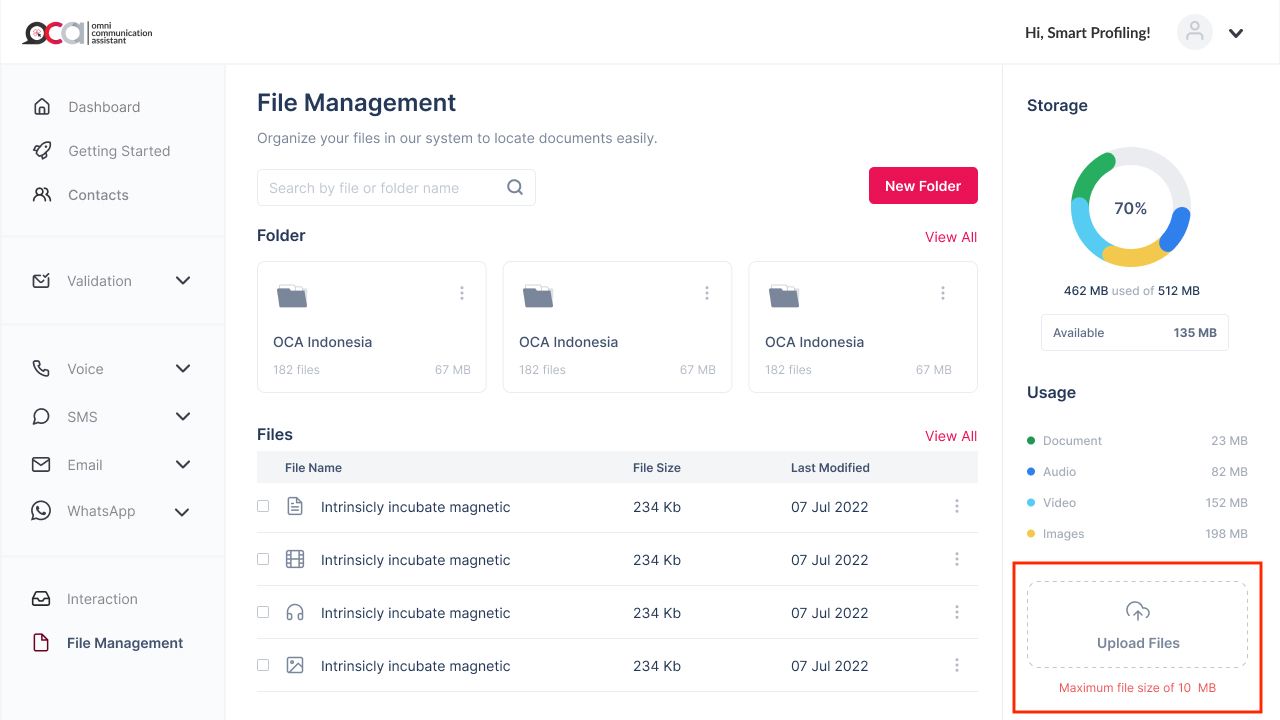
Task: Select the video file row checkbox
Action: click(x=263, y=559)
